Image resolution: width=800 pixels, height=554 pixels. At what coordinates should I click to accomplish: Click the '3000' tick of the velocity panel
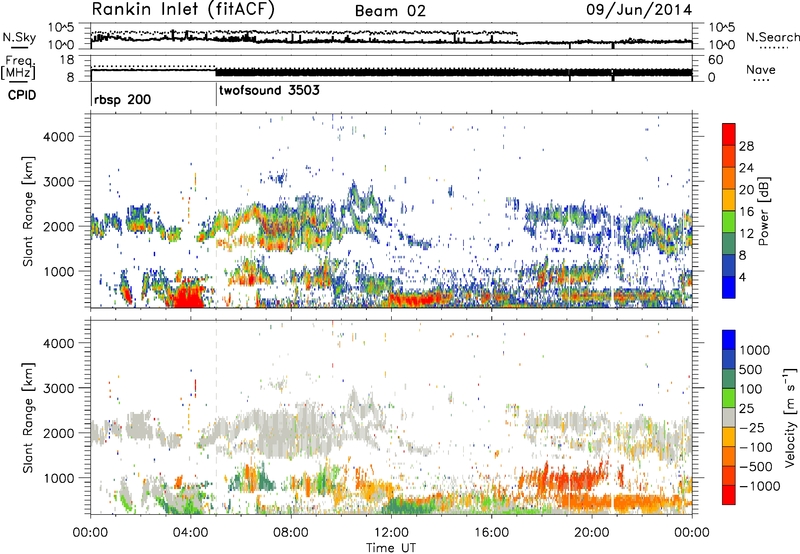pos(59,388)
